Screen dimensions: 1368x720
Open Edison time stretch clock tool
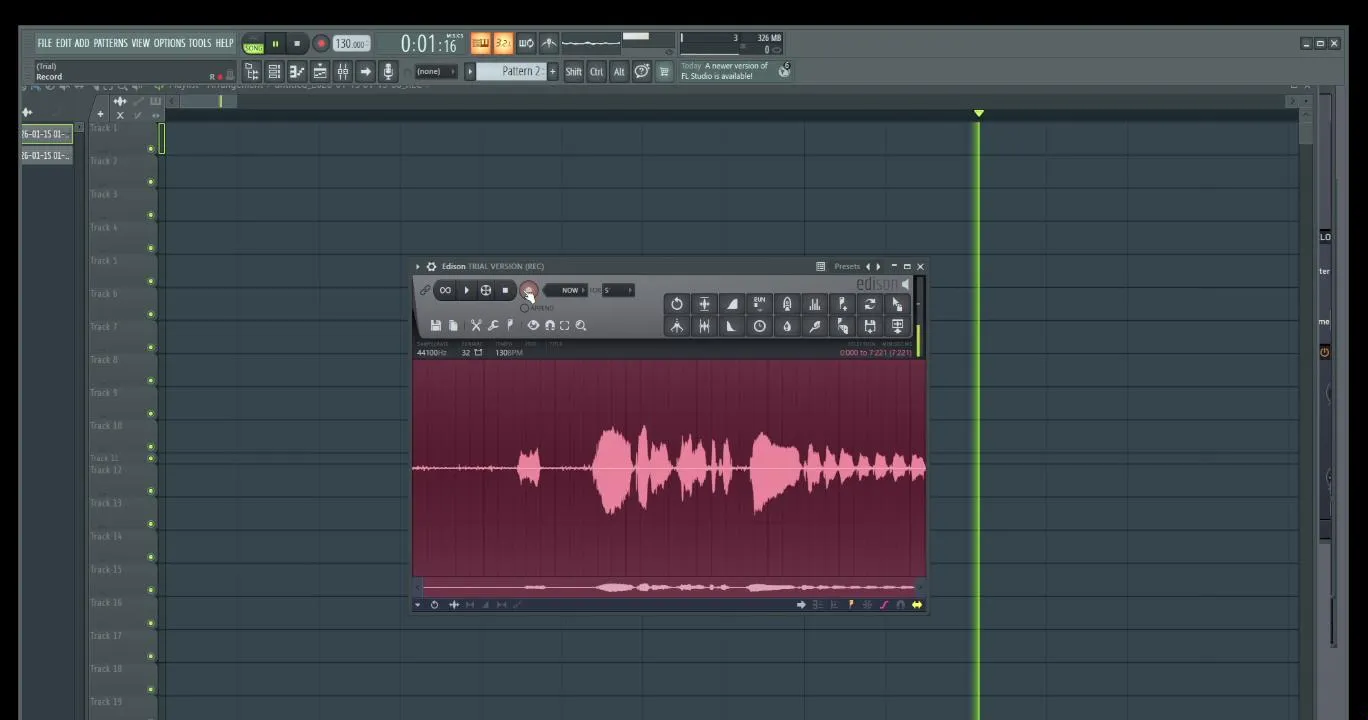click(759, 326)
